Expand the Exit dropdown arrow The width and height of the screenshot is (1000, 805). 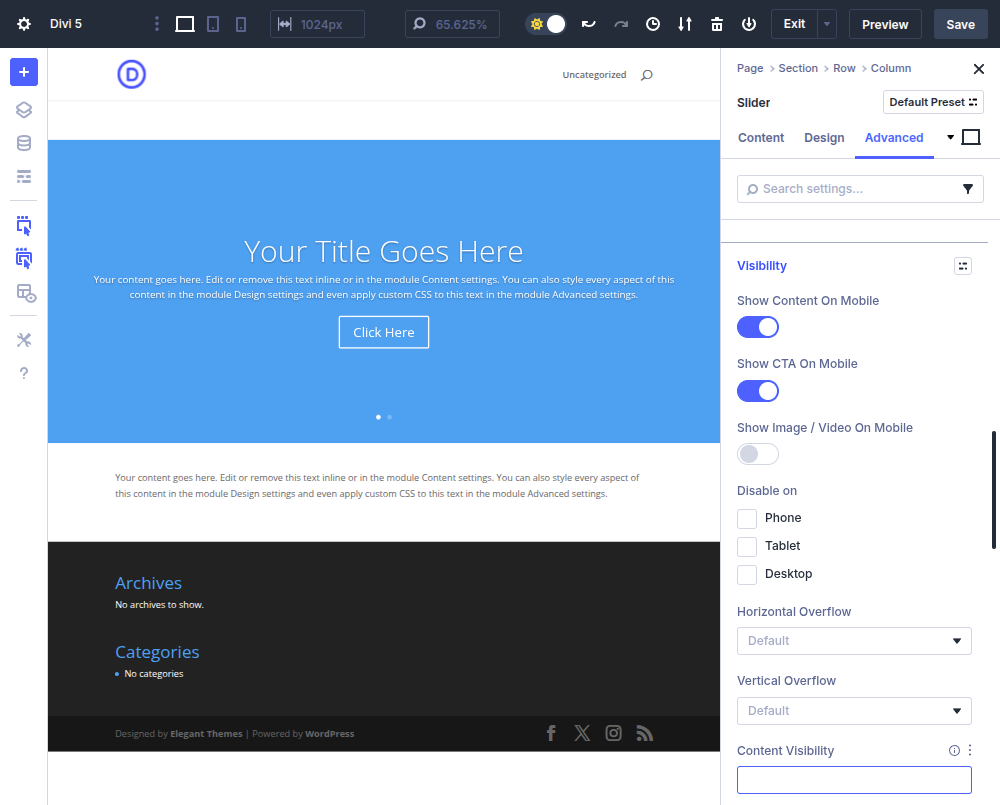click(x=827, y=24)
